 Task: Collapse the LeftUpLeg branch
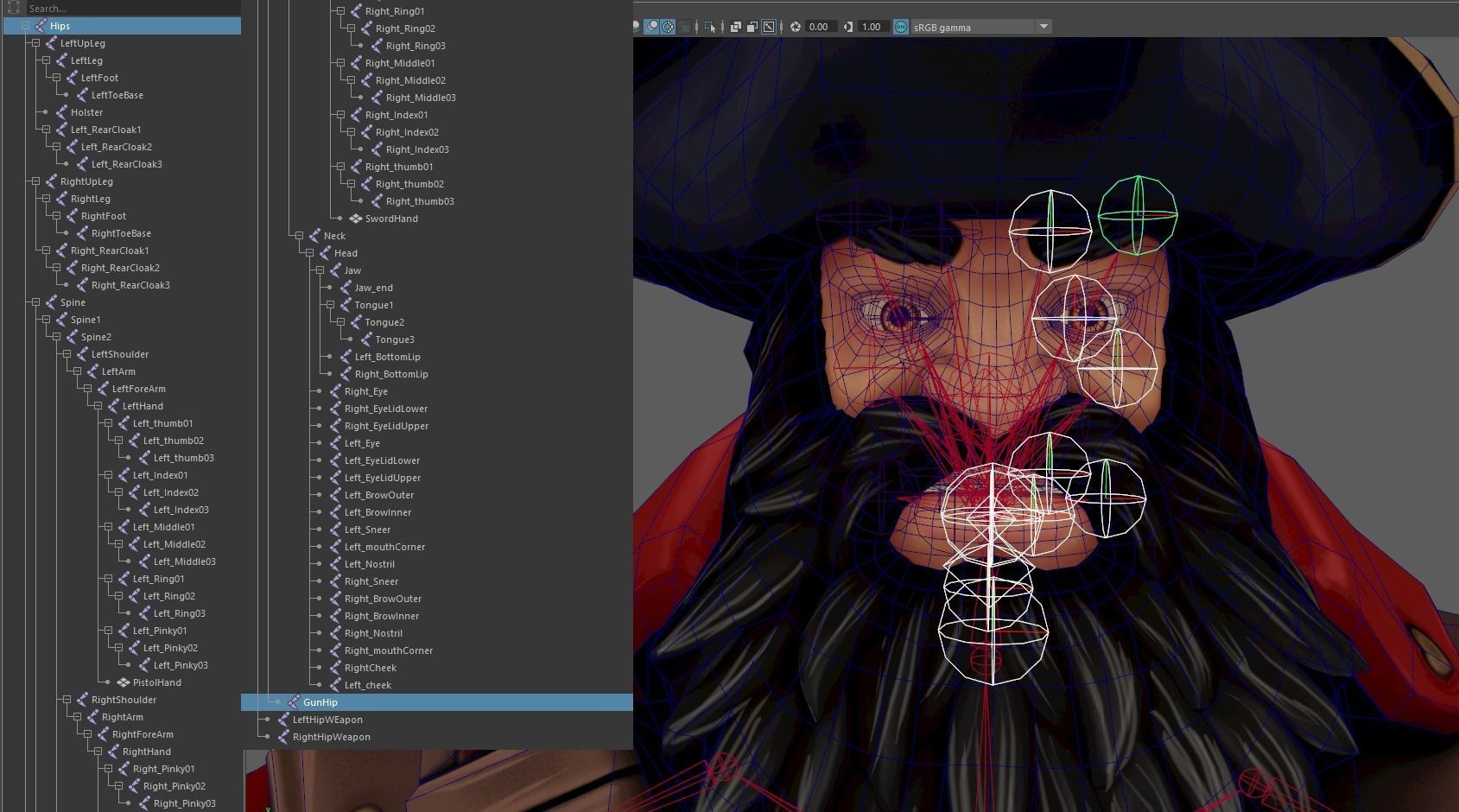(x=35, y=43)
